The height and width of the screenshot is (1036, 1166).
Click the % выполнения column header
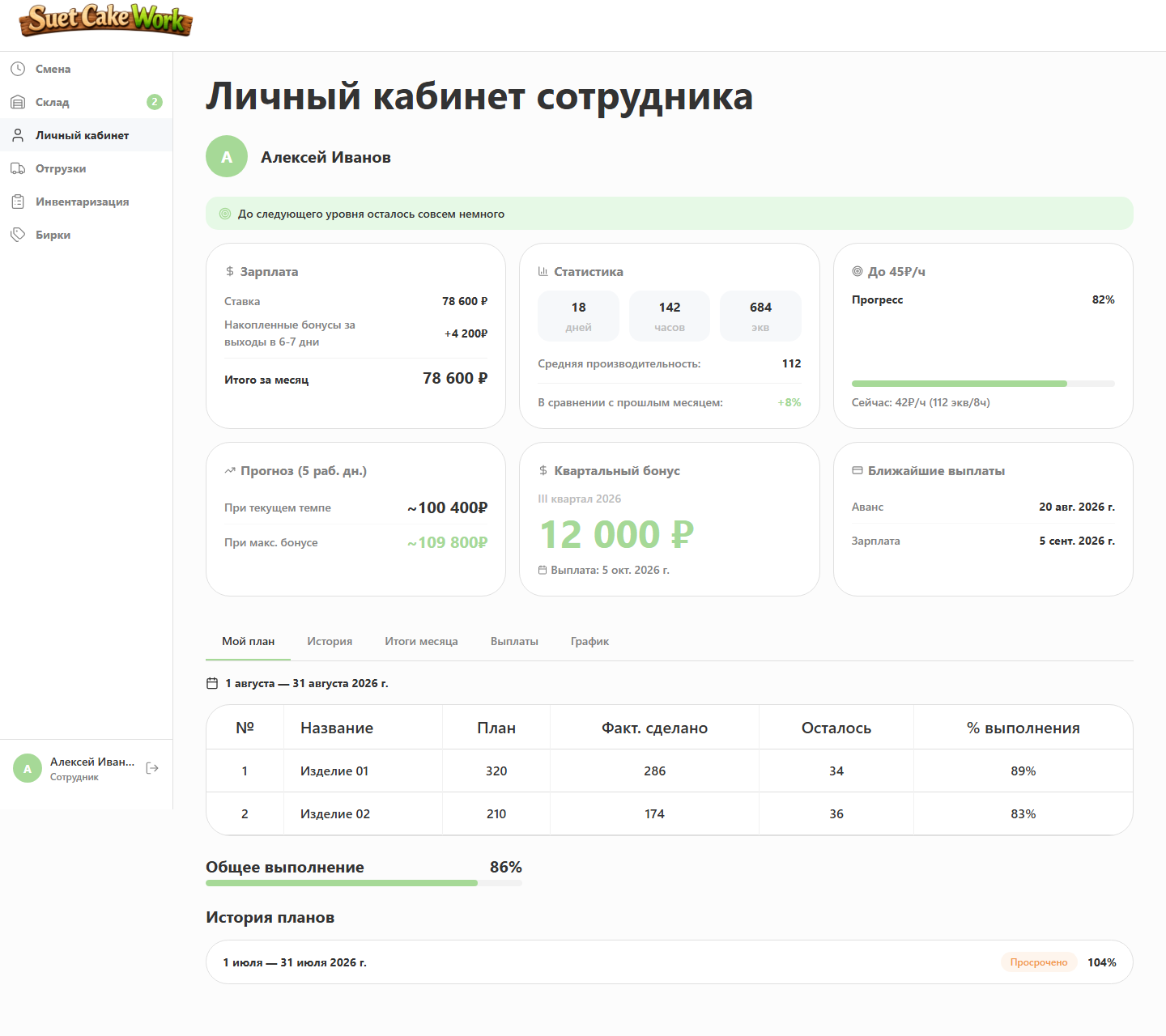(x=1023, y=728)
